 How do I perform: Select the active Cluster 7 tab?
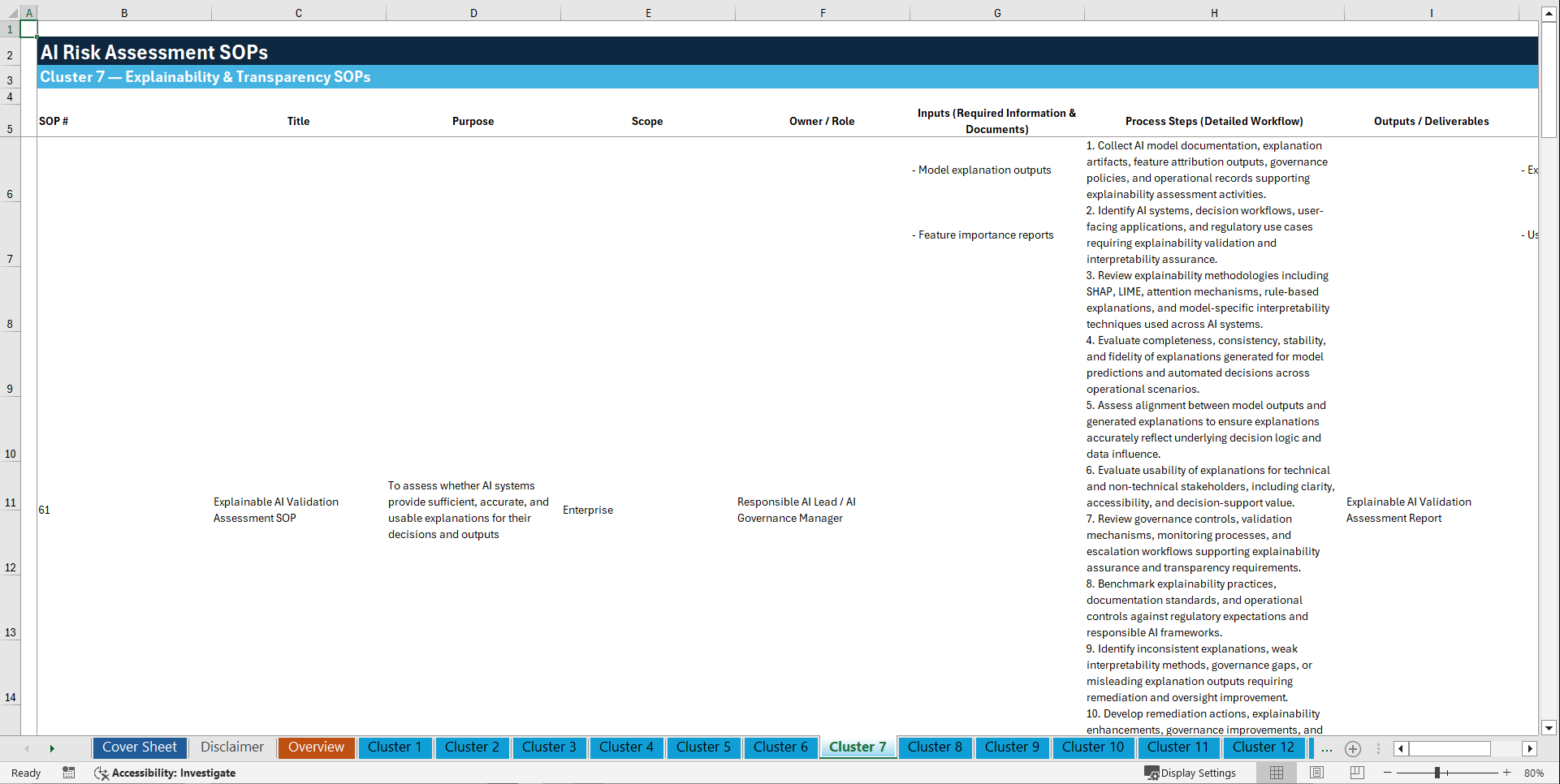[x=858, y=747]
